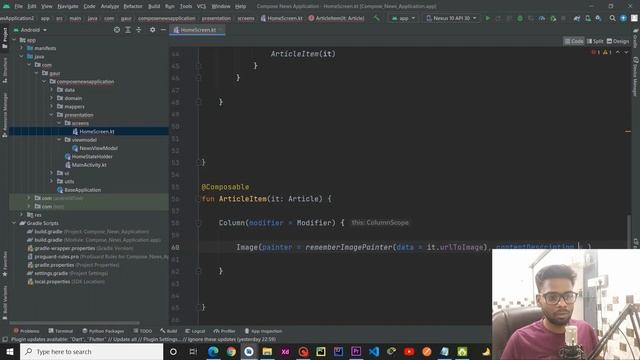Open the Profiler tool window
Image resolution: width=640 pixels, height=360 pixels.
click(x=224, y=331)
